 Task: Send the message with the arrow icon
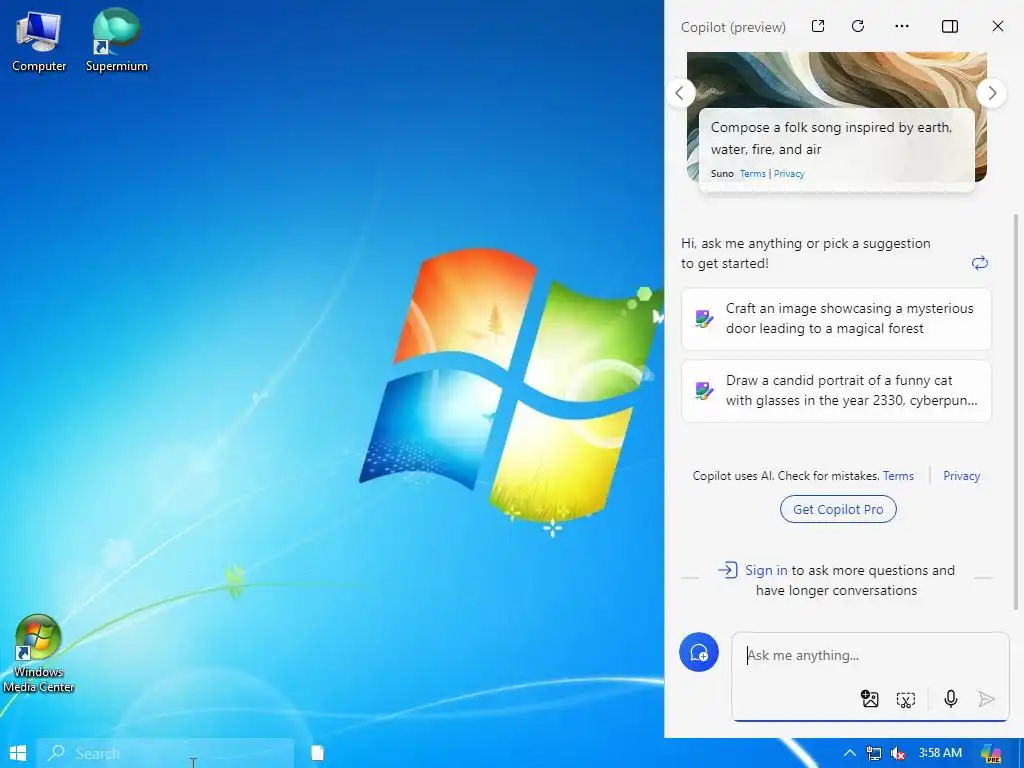click(987, 699)
